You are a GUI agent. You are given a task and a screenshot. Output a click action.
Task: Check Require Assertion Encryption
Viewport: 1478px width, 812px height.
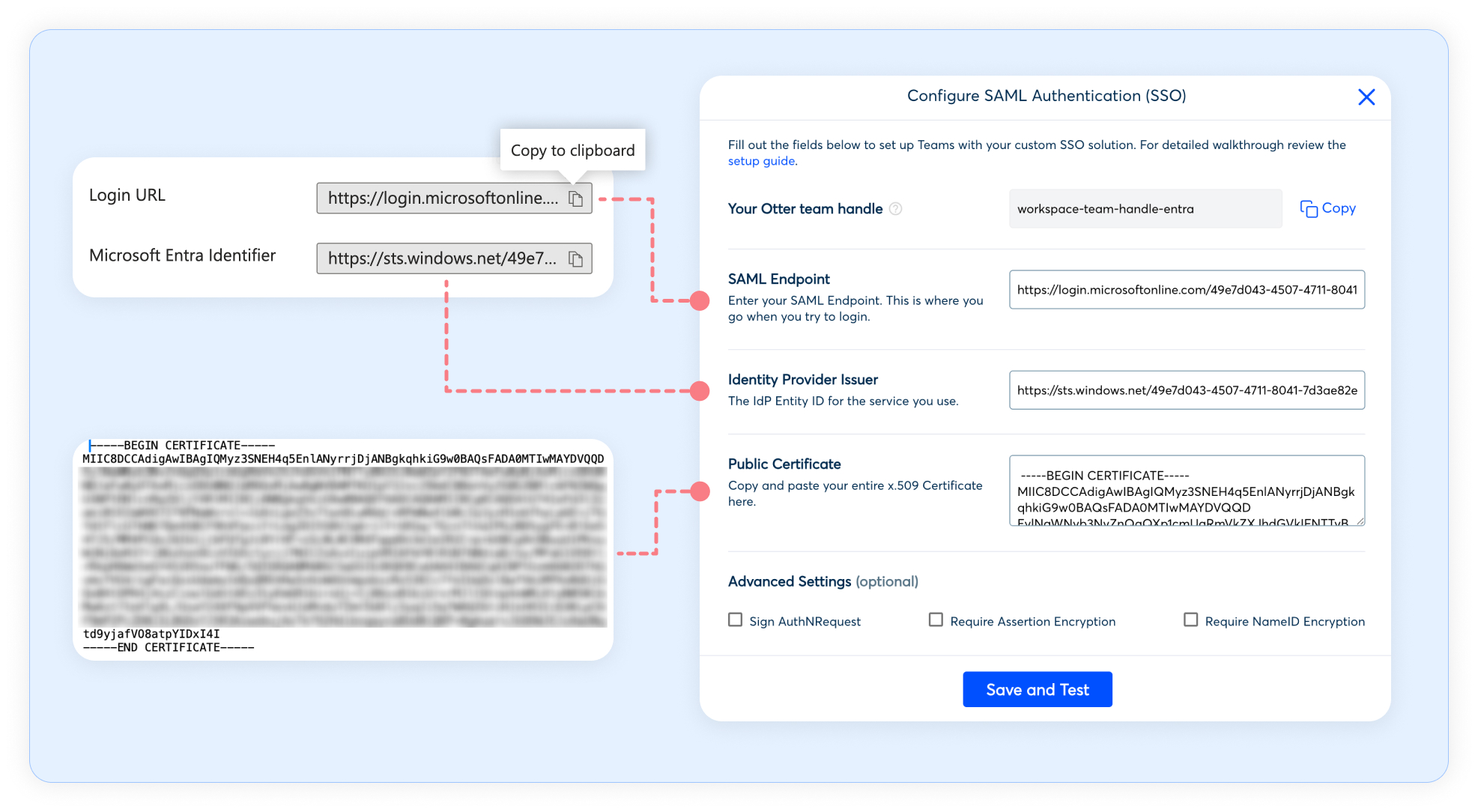(936, 620)
